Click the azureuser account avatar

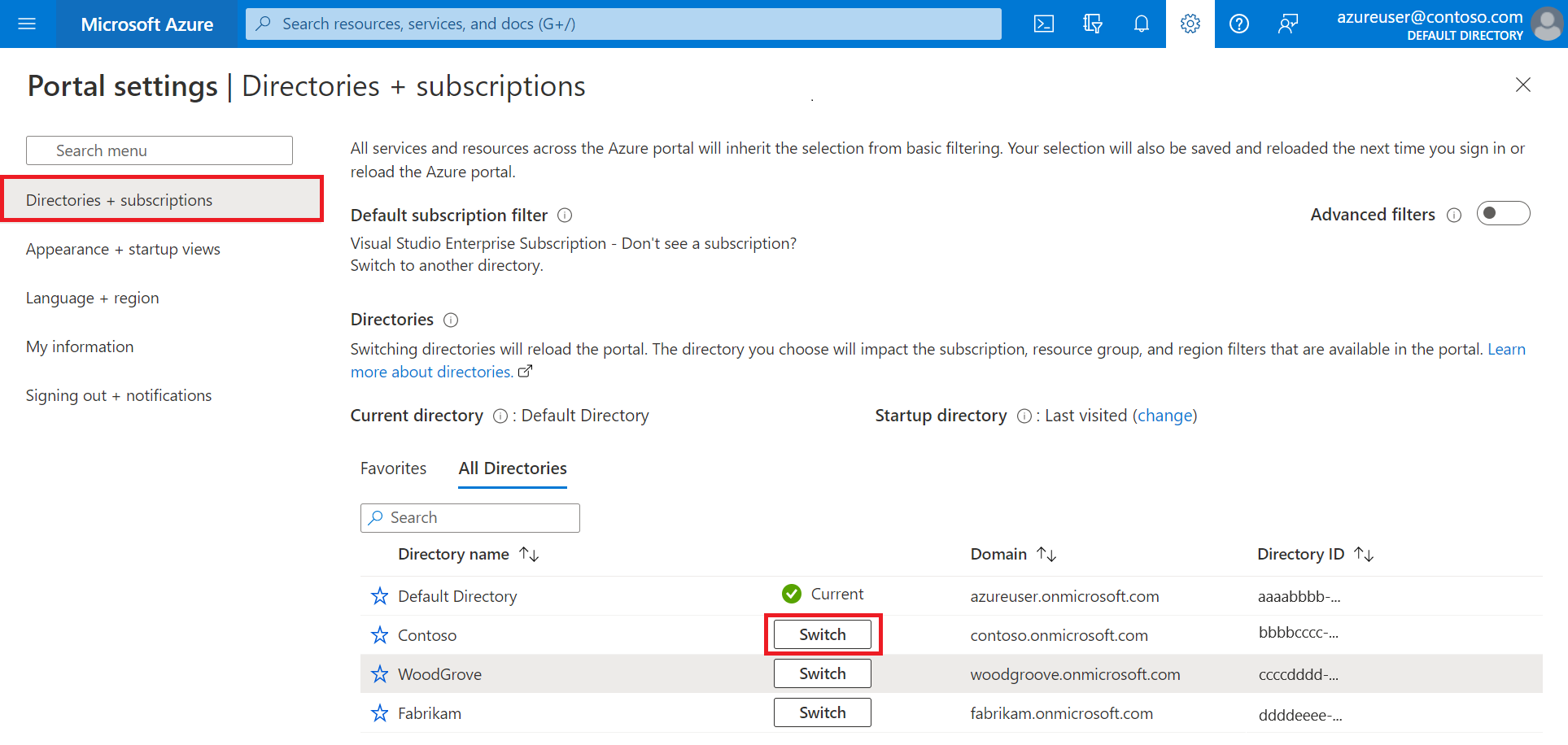(x=1546, y=24)
